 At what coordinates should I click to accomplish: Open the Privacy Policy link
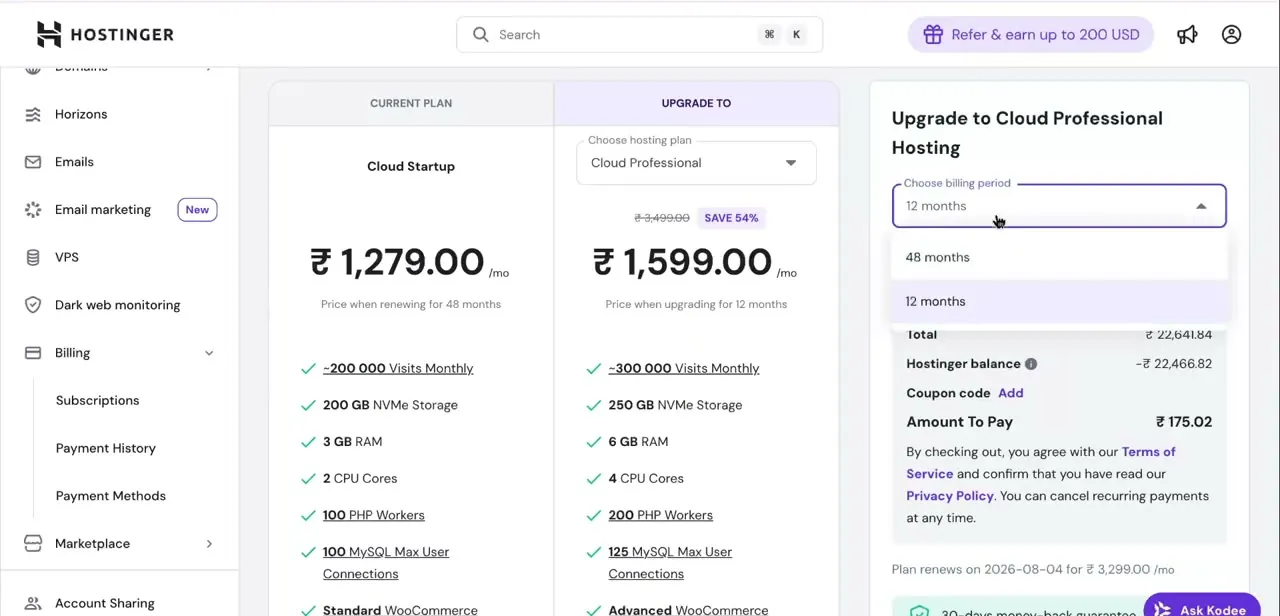(950, 496)
